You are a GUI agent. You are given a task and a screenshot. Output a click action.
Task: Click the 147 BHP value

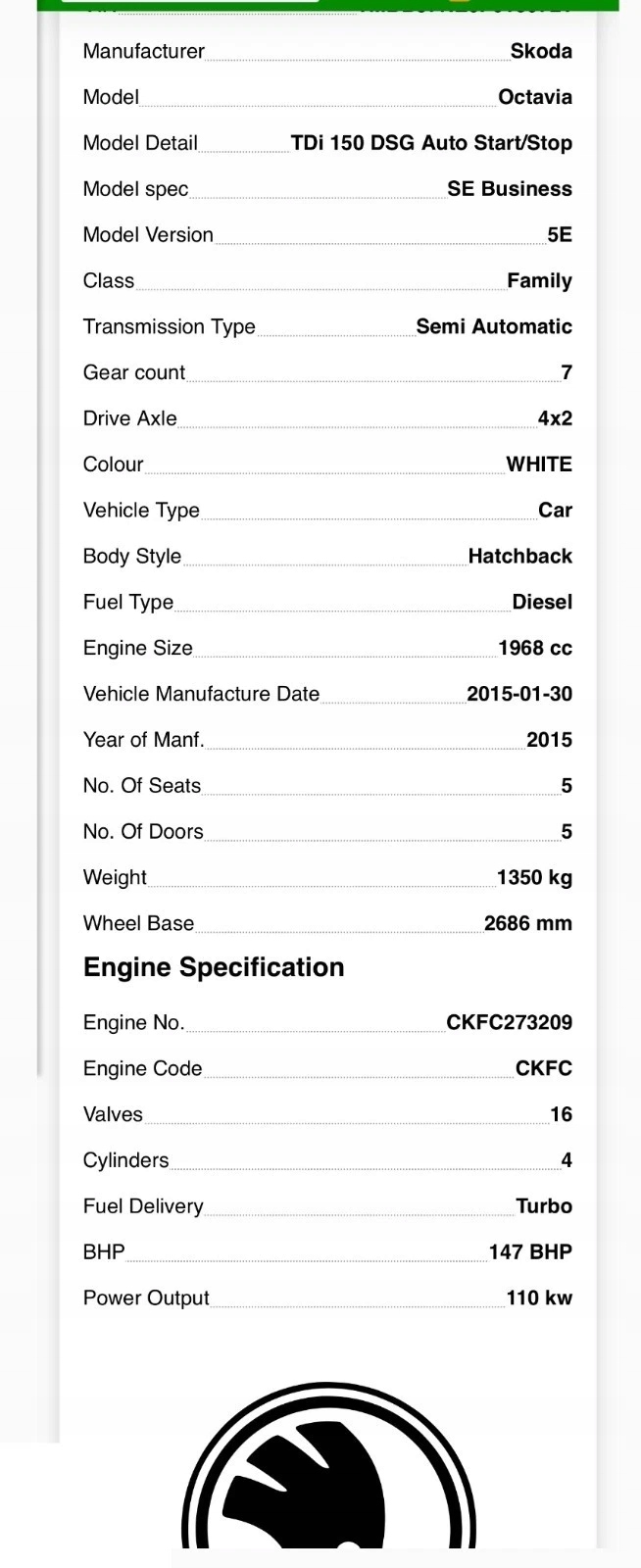click(530, 1252)
